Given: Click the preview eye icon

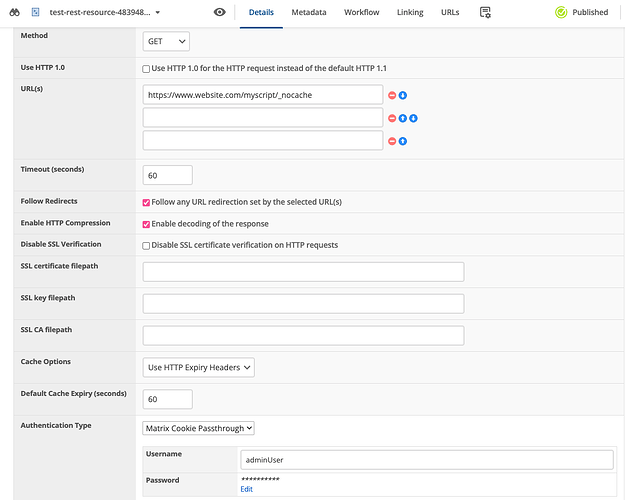Looking at the screenshot, I should [x=220, y=12].
